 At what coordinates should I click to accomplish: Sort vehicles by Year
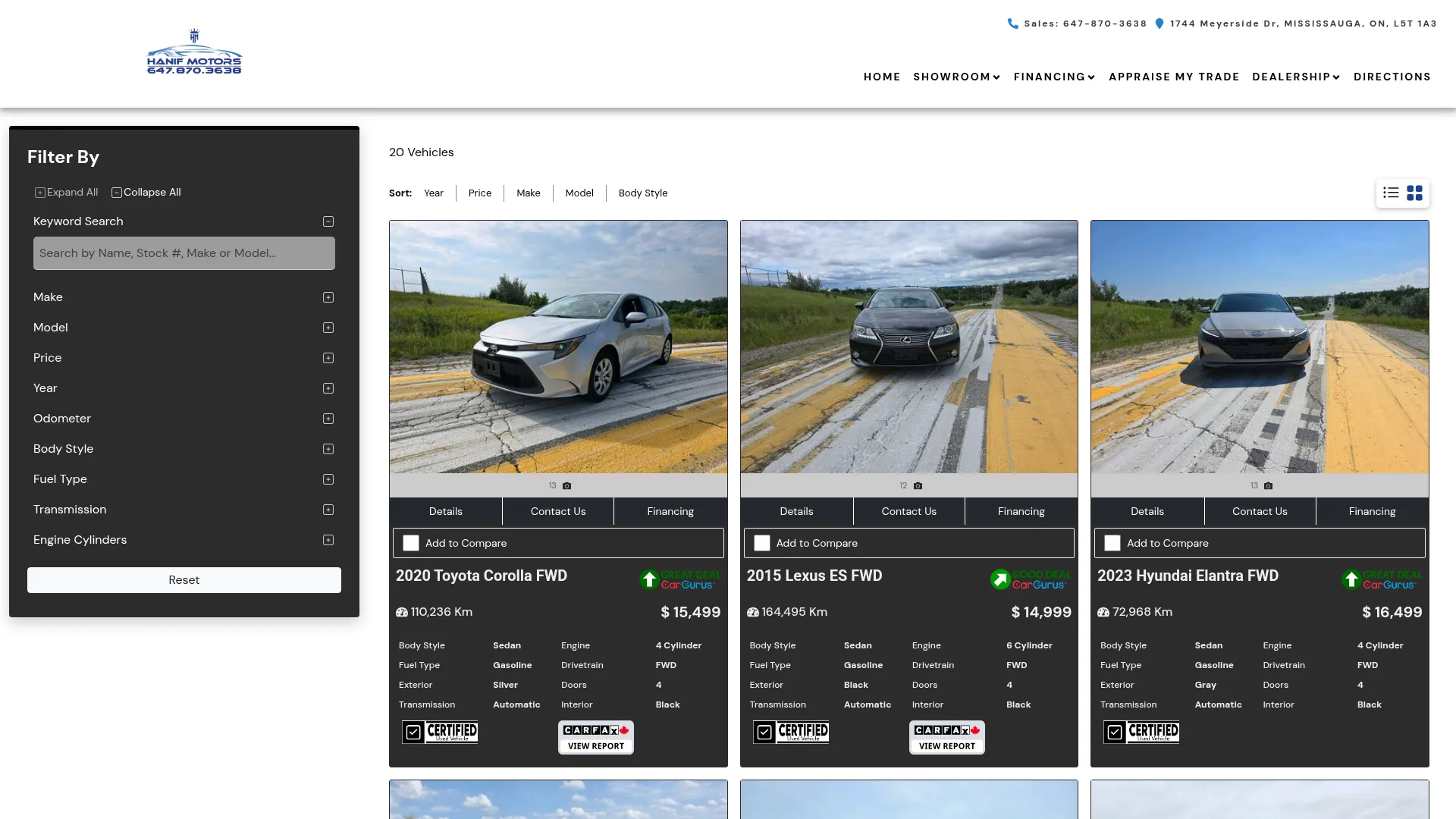pyautogui.click(x=434, y=193)
